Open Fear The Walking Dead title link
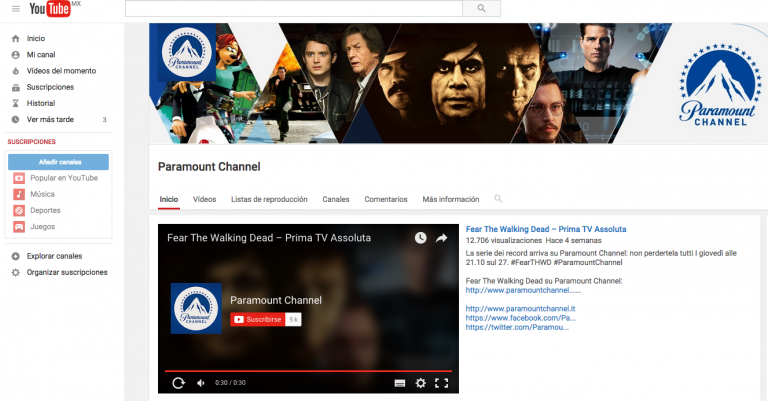 pyautogui.click(x=546, y=229)
